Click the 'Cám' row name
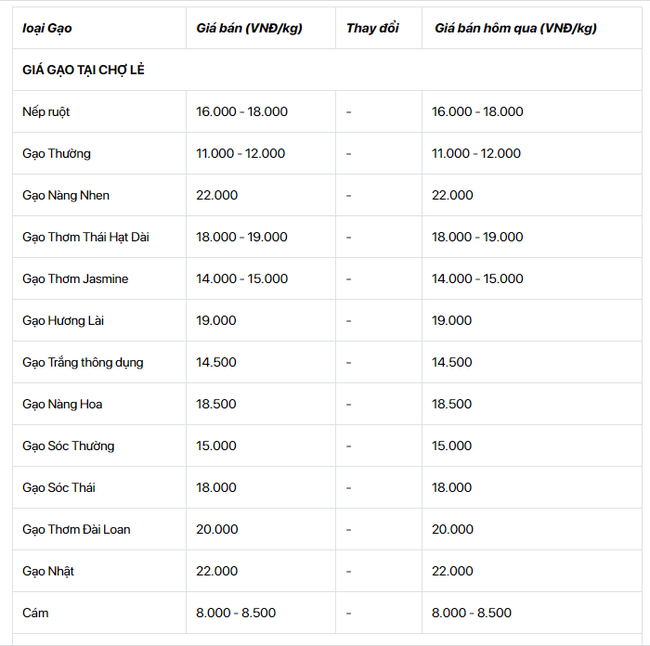Image resolution: width=650 pixels, height=646 pixels. pyautogui.click(x=35, y=613)
